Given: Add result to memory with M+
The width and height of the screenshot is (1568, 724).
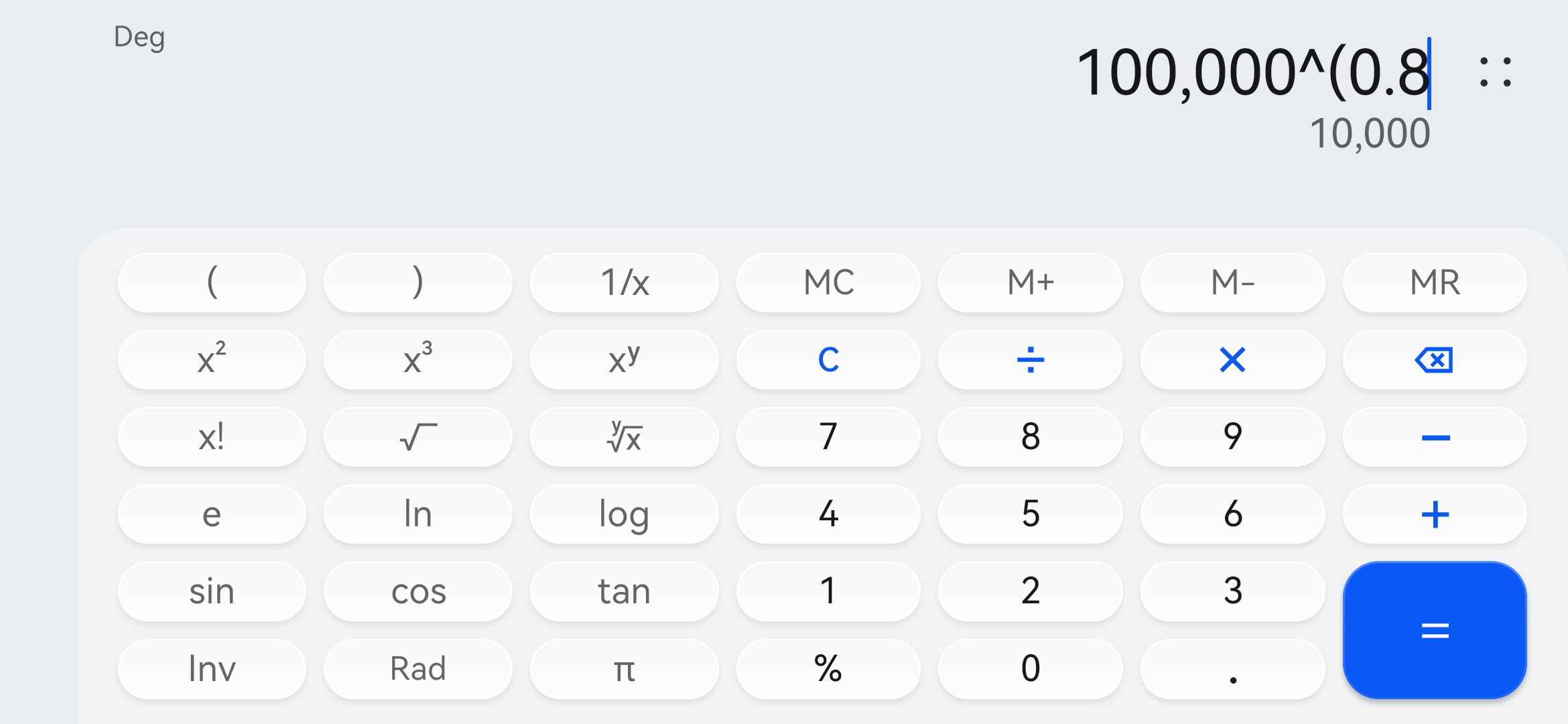Looking at the screenshot, I should pyautogui.click(x=1030, y=282).
